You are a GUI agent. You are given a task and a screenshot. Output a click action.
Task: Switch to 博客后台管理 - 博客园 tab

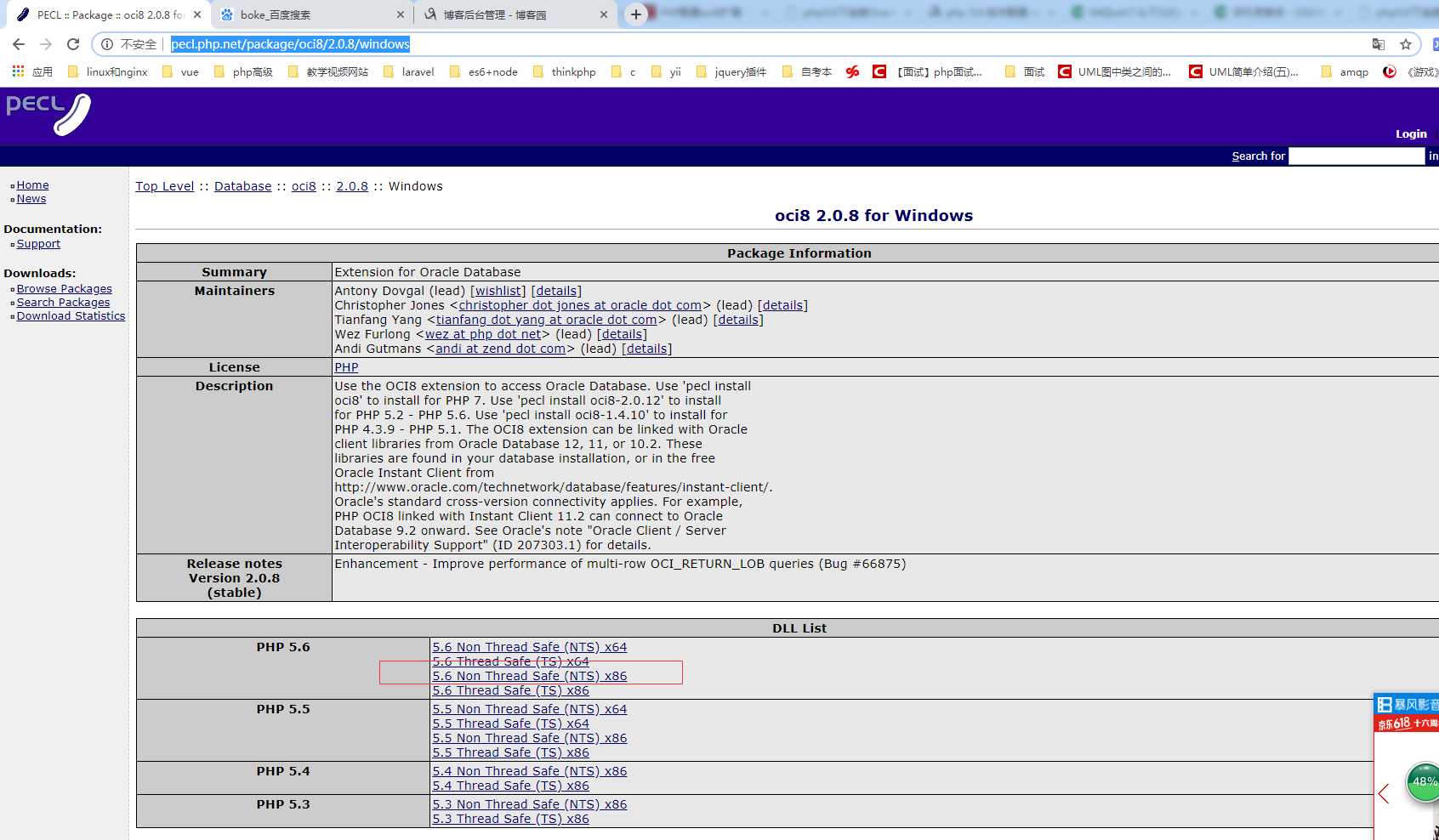(514, 14)
